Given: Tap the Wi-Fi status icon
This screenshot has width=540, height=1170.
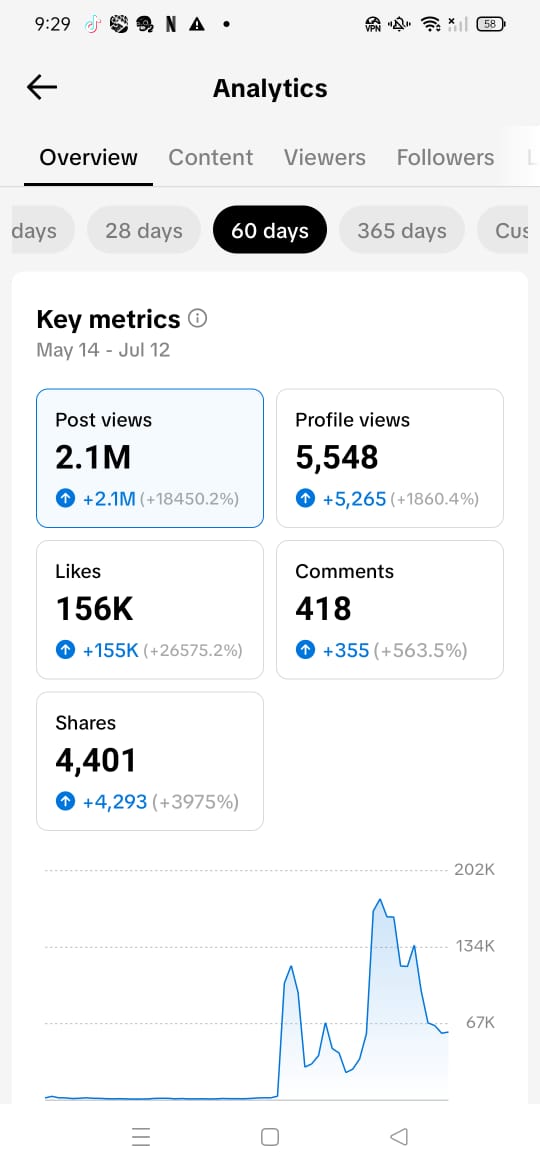Looking at the screenshot, I should [x=430, y=25].
